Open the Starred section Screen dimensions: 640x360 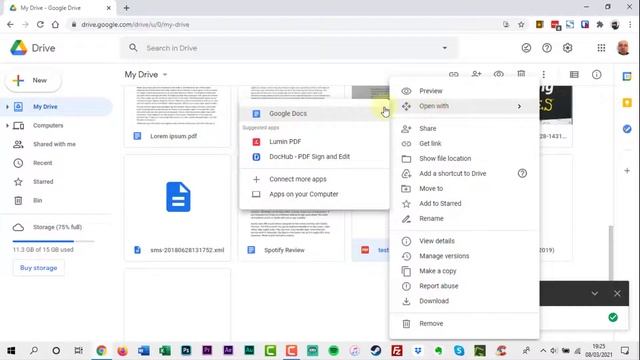coord(43,182)
